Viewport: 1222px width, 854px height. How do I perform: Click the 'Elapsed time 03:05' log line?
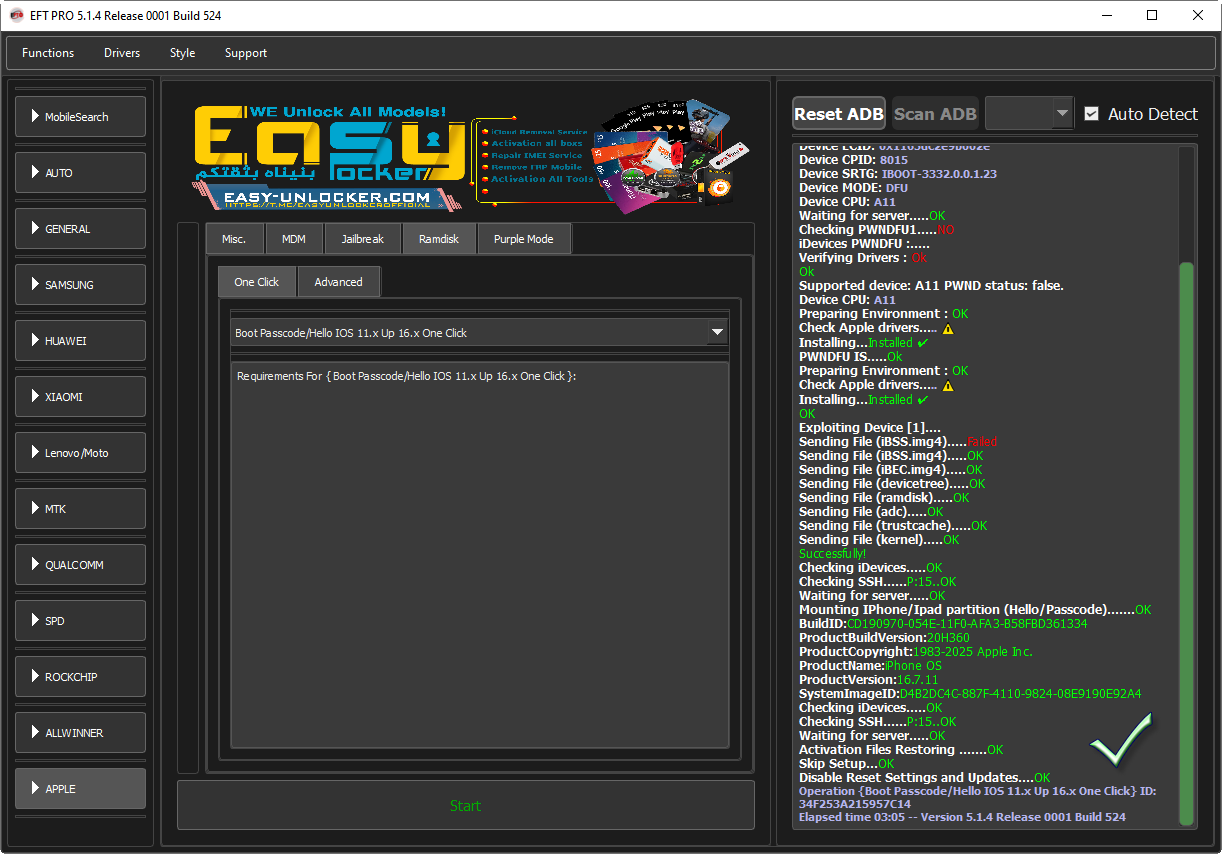[962, 817]
